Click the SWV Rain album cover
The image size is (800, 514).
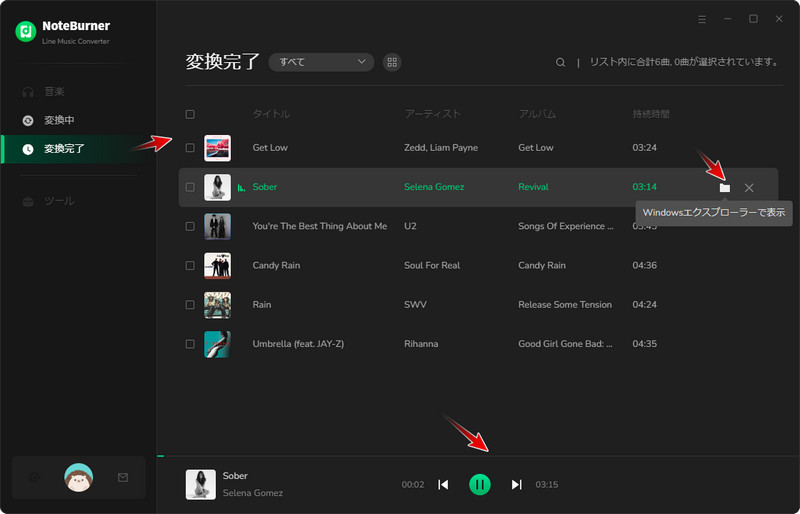[217, 305]
